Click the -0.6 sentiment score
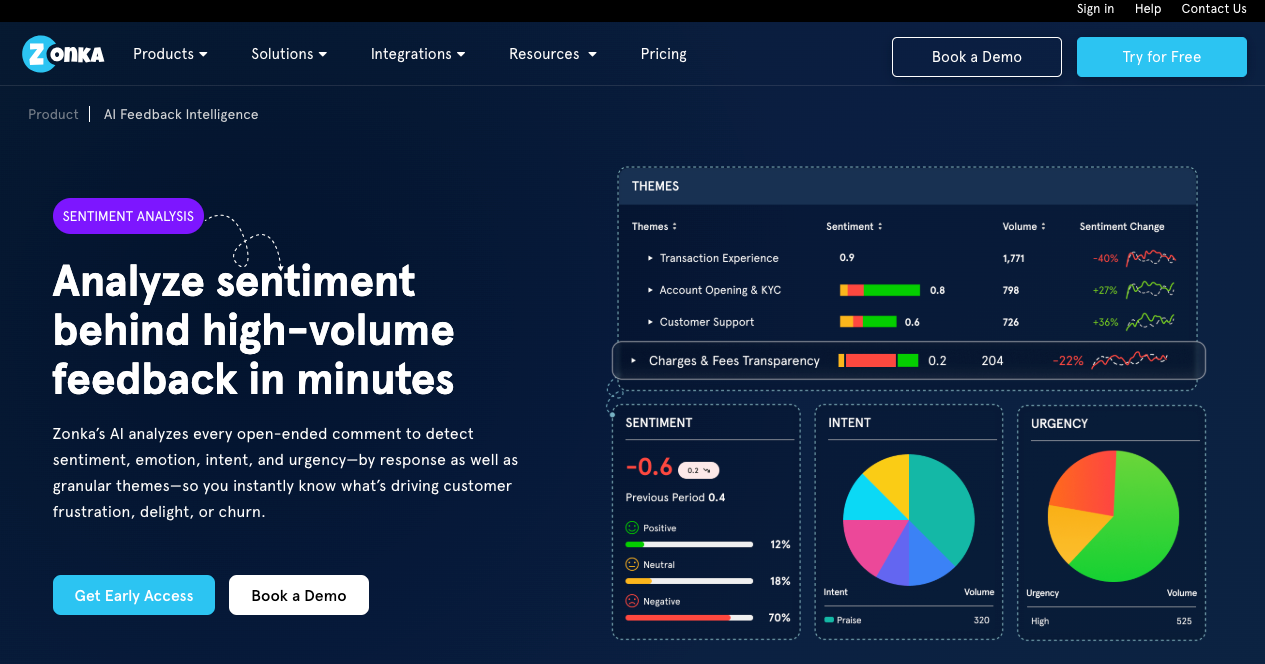The width and height of the screenshot is (1265, 664). 648,467
